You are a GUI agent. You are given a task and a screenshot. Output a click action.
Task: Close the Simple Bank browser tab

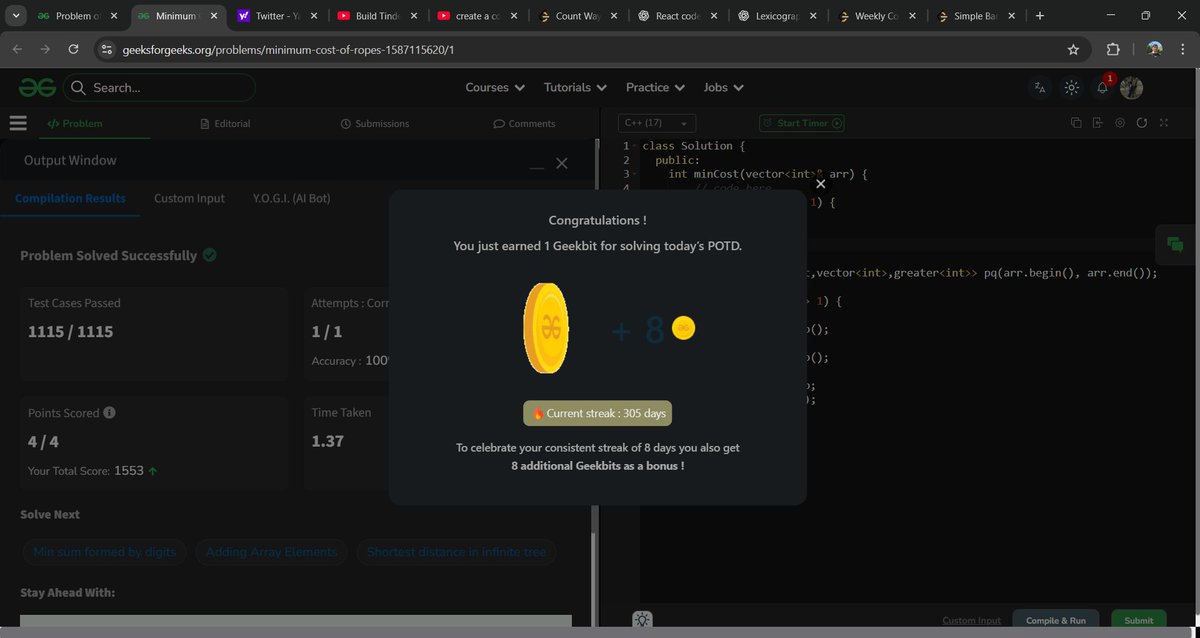coord(1011,16)
